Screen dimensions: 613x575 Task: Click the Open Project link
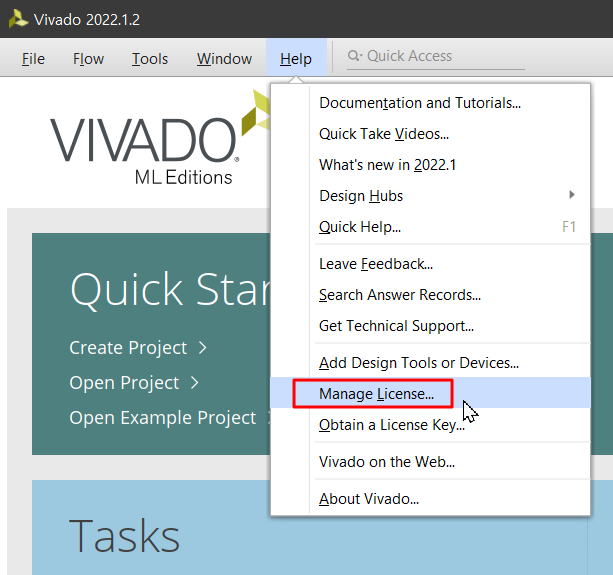pos(124,382)
